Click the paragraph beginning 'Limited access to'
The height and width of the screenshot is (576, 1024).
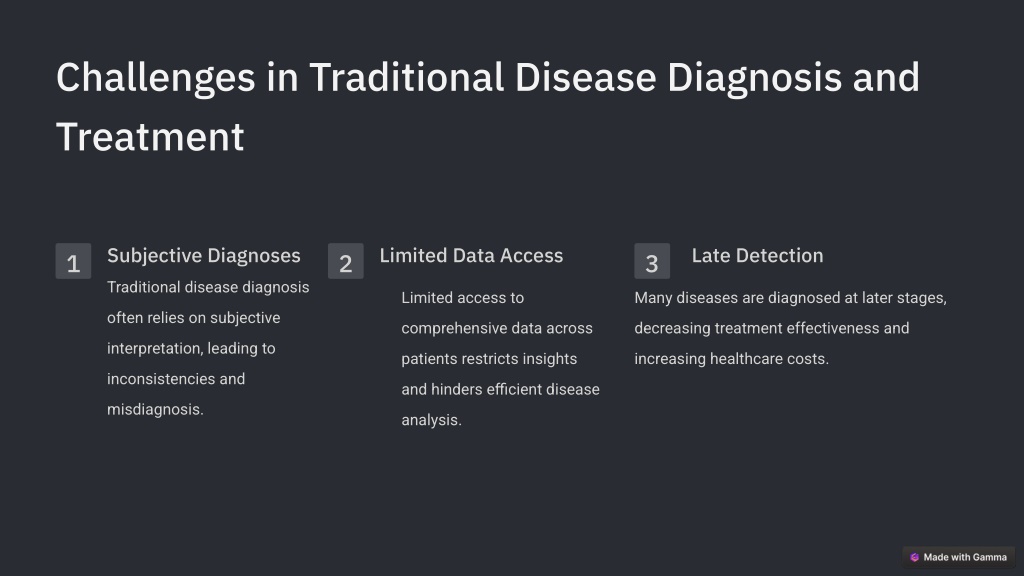(500, 359)
